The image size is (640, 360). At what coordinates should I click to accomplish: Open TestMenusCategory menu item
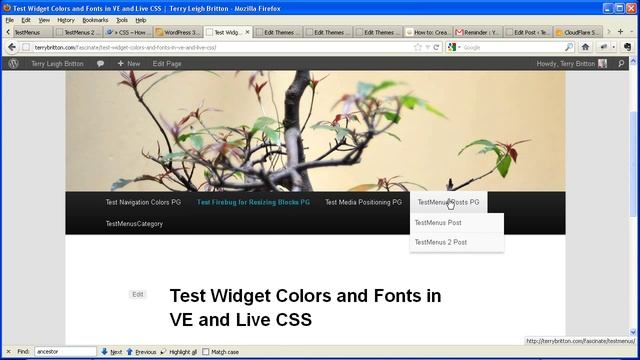pos(134,224)
